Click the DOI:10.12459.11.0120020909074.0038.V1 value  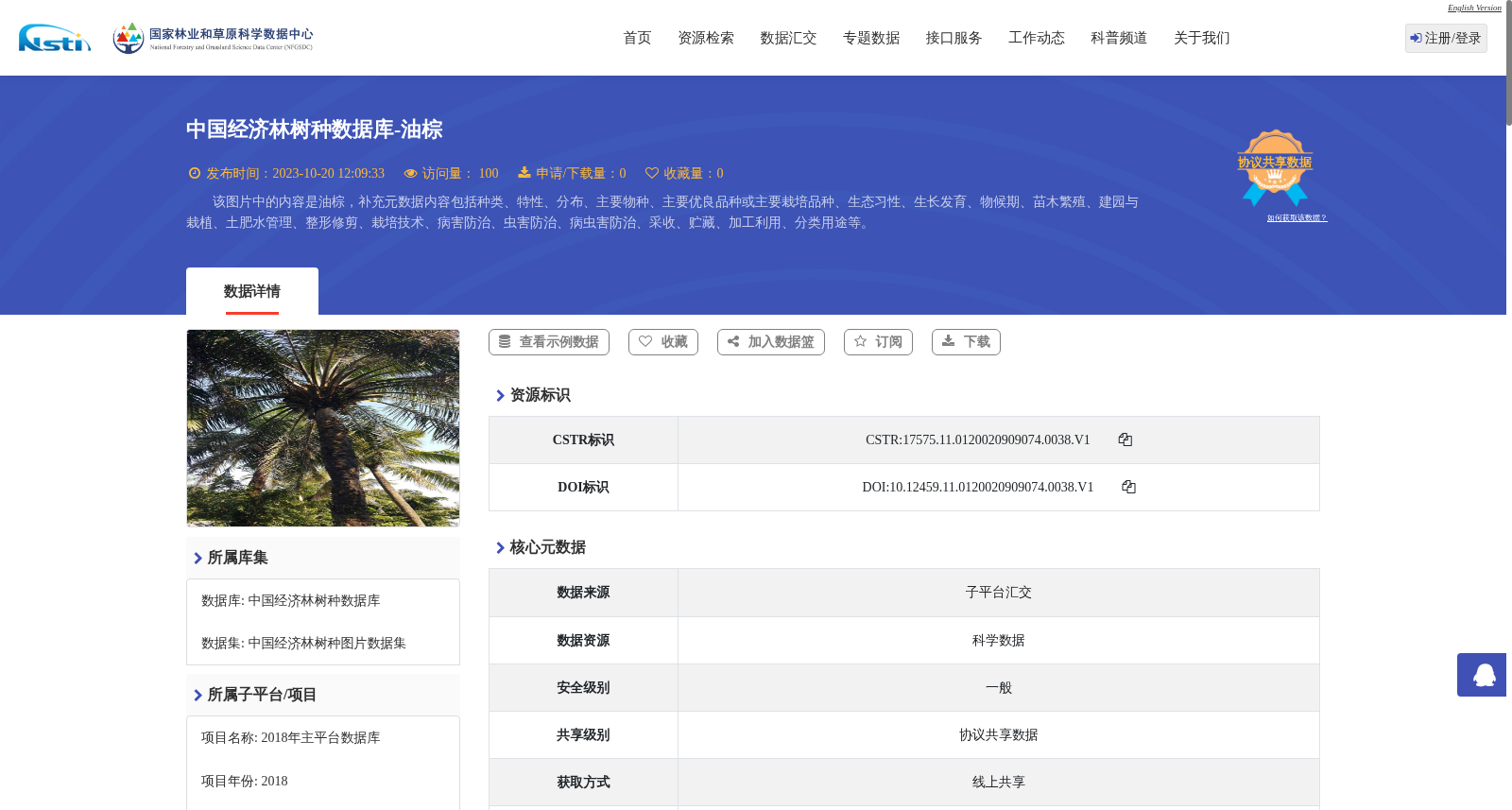point(978,488)
